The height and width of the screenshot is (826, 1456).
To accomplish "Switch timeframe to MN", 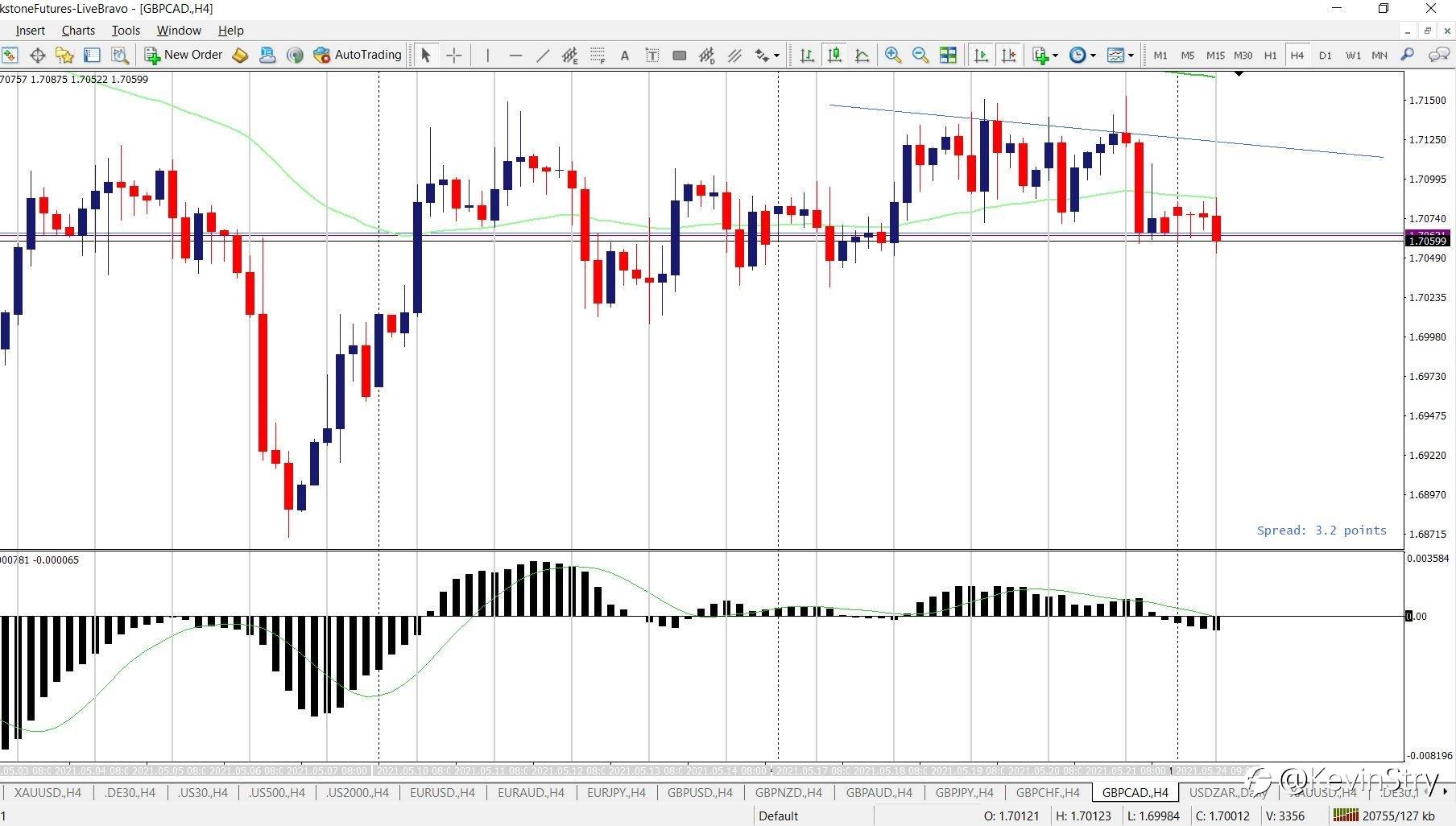I will coord(1379,55).
